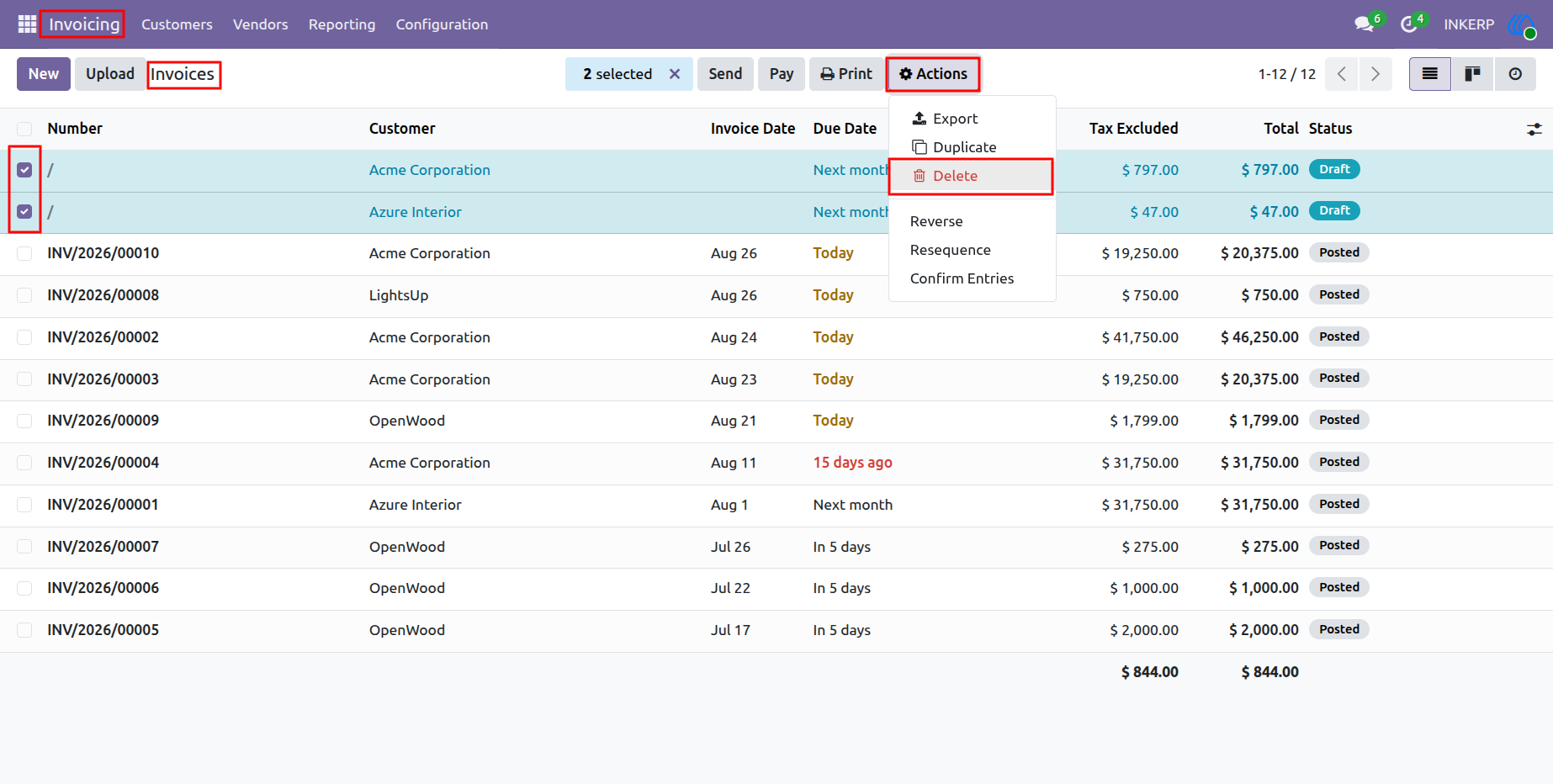The image size is (1553, 784).
Task: Go to next page of invoices
Action: [1375, 74]
